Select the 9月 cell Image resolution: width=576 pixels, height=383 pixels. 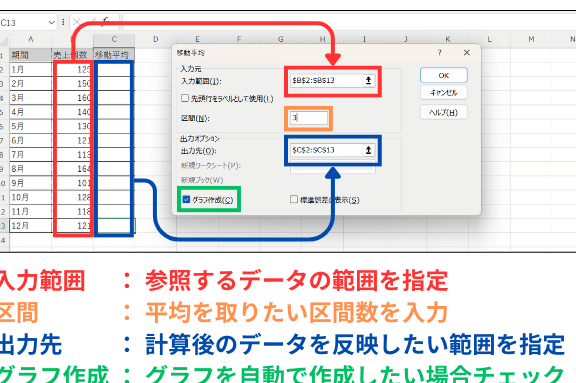point(30,183)
